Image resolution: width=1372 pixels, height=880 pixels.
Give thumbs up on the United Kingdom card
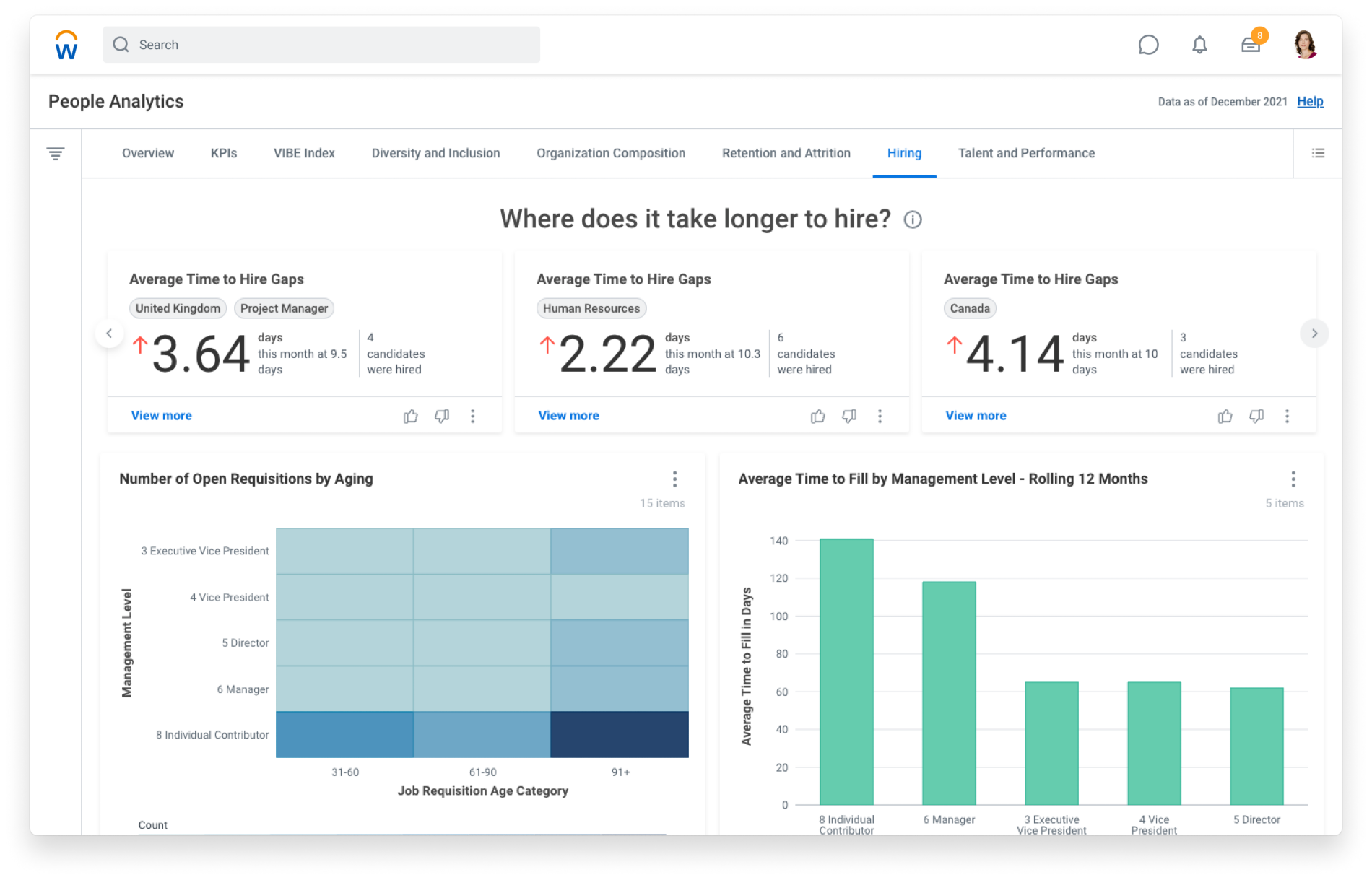410,416
